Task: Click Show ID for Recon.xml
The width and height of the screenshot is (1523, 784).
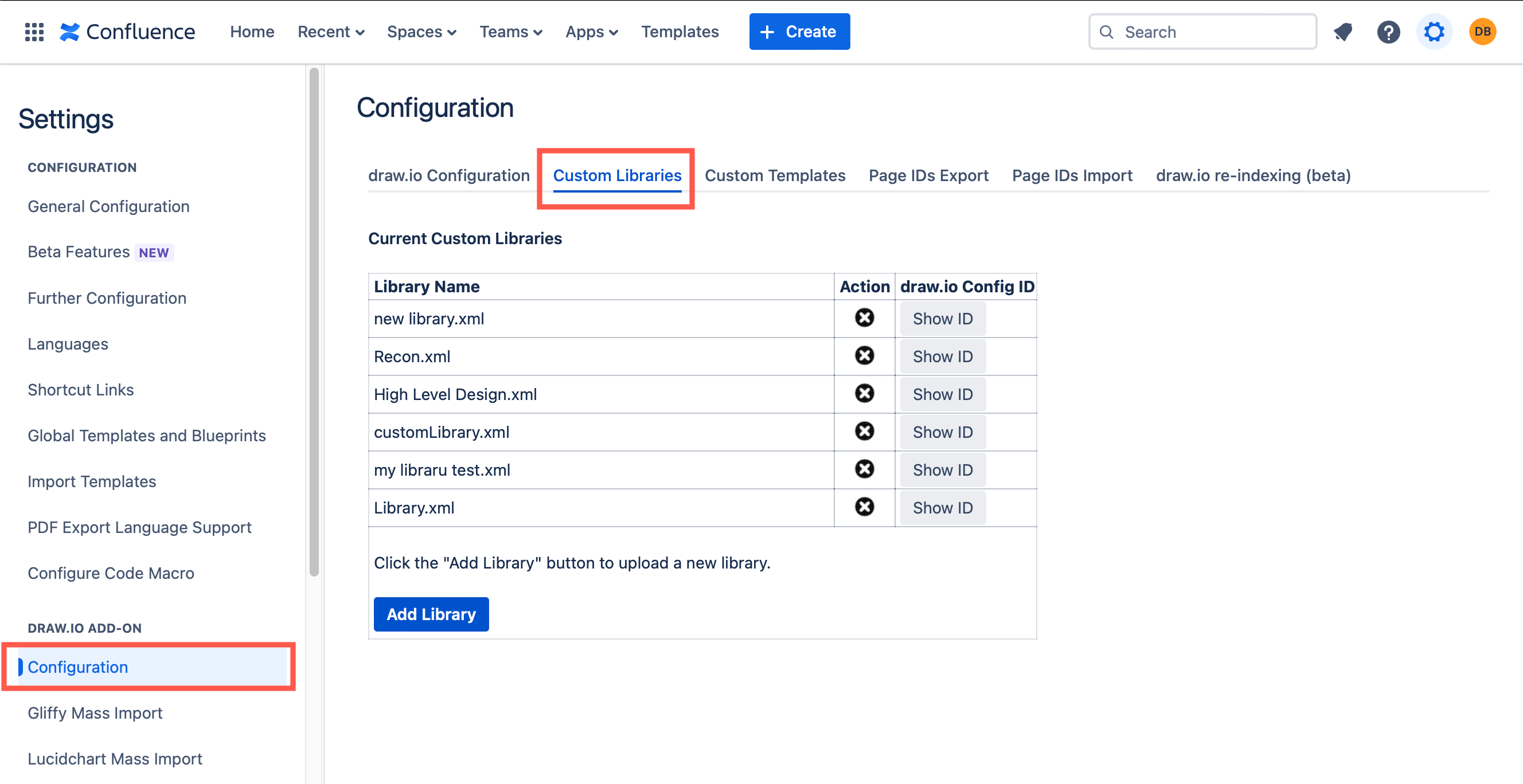Action: click(942, 356)
